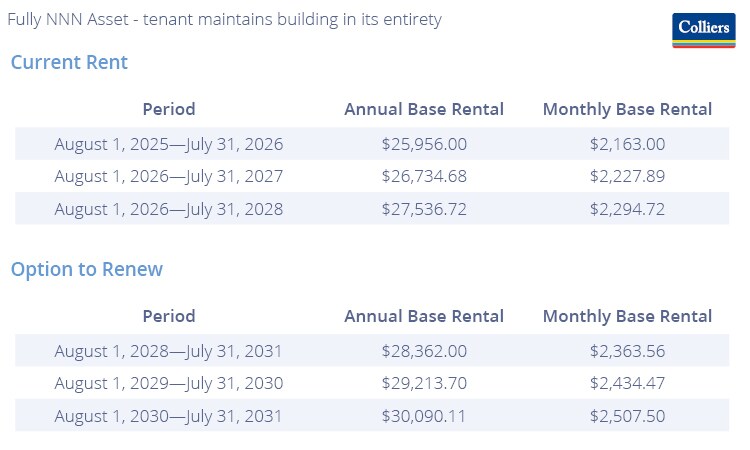This screenshot has height=450, width=750.
Task: Click the Period header in Option to Renew table
Action: coord(169,316)
